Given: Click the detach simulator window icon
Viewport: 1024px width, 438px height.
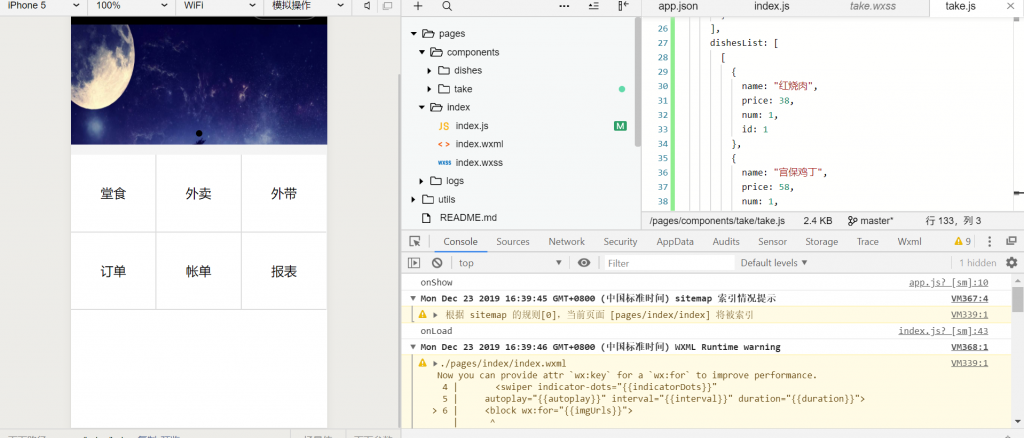Looking at the screenshot, I should pyautogui.click(x=387, y=6).
